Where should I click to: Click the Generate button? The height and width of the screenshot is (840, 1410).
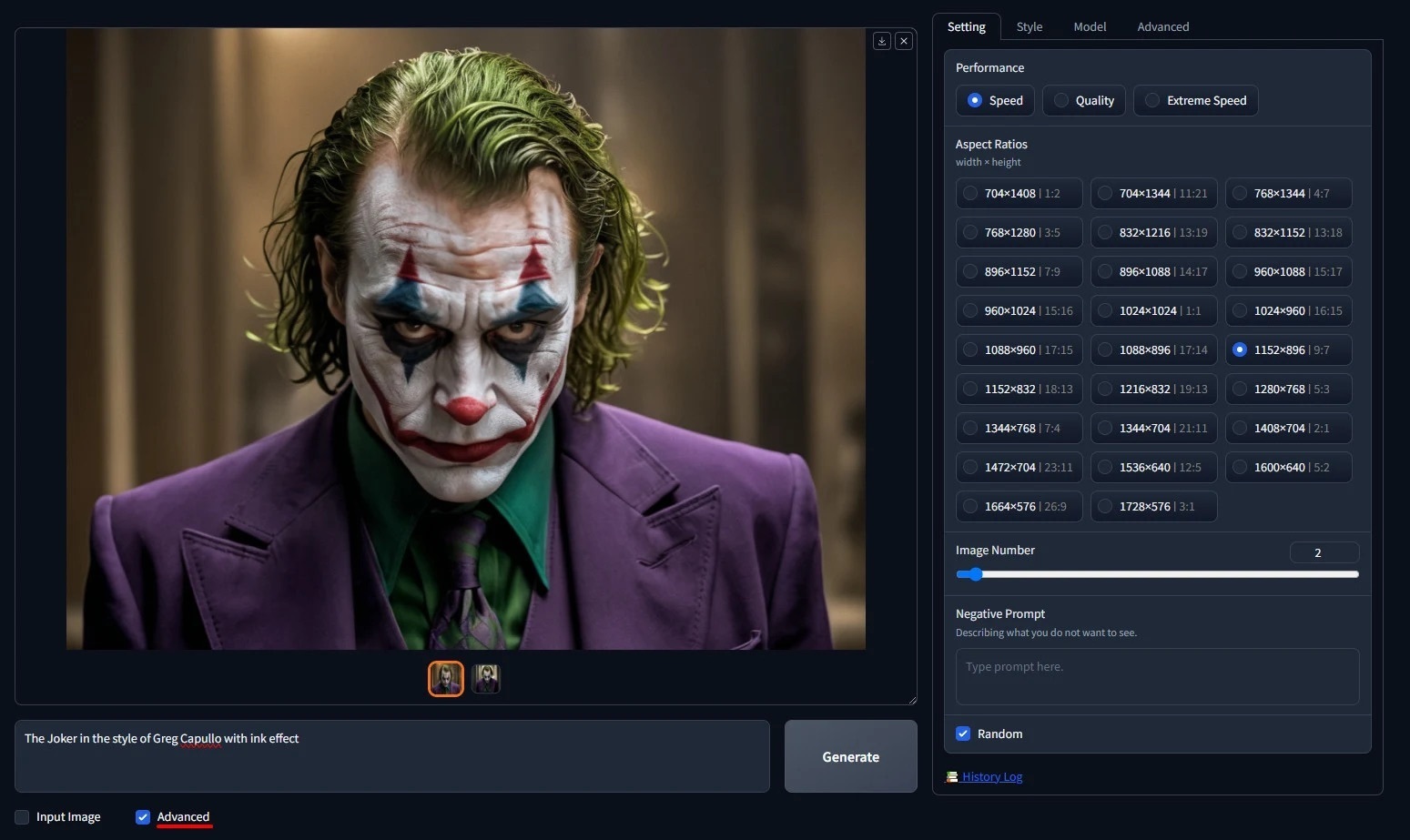(849, 756)
